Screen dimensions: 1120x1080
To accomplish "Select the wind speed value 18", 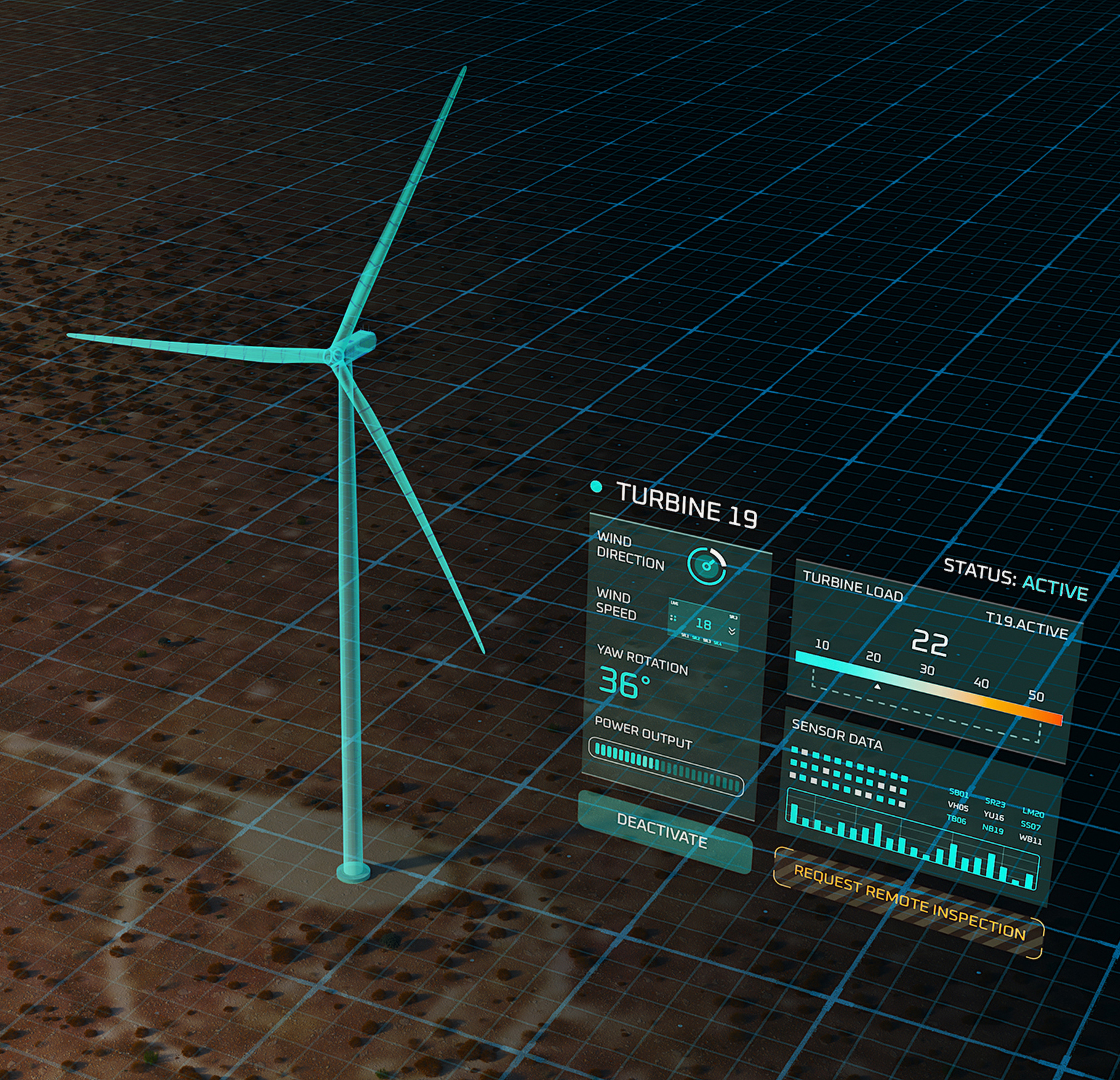I will coord(703,624).
